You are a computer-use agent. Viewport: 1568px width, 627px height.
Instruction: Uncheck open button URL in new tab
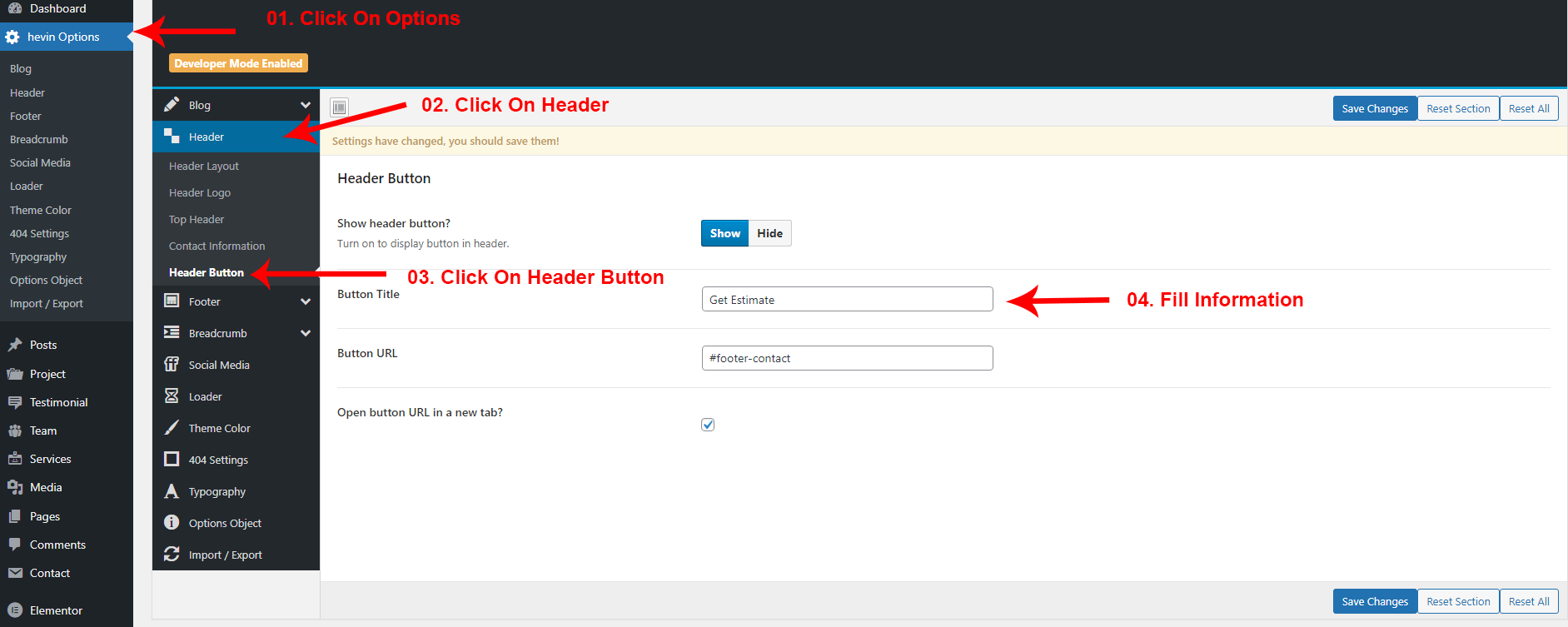[x=708, y=425]
